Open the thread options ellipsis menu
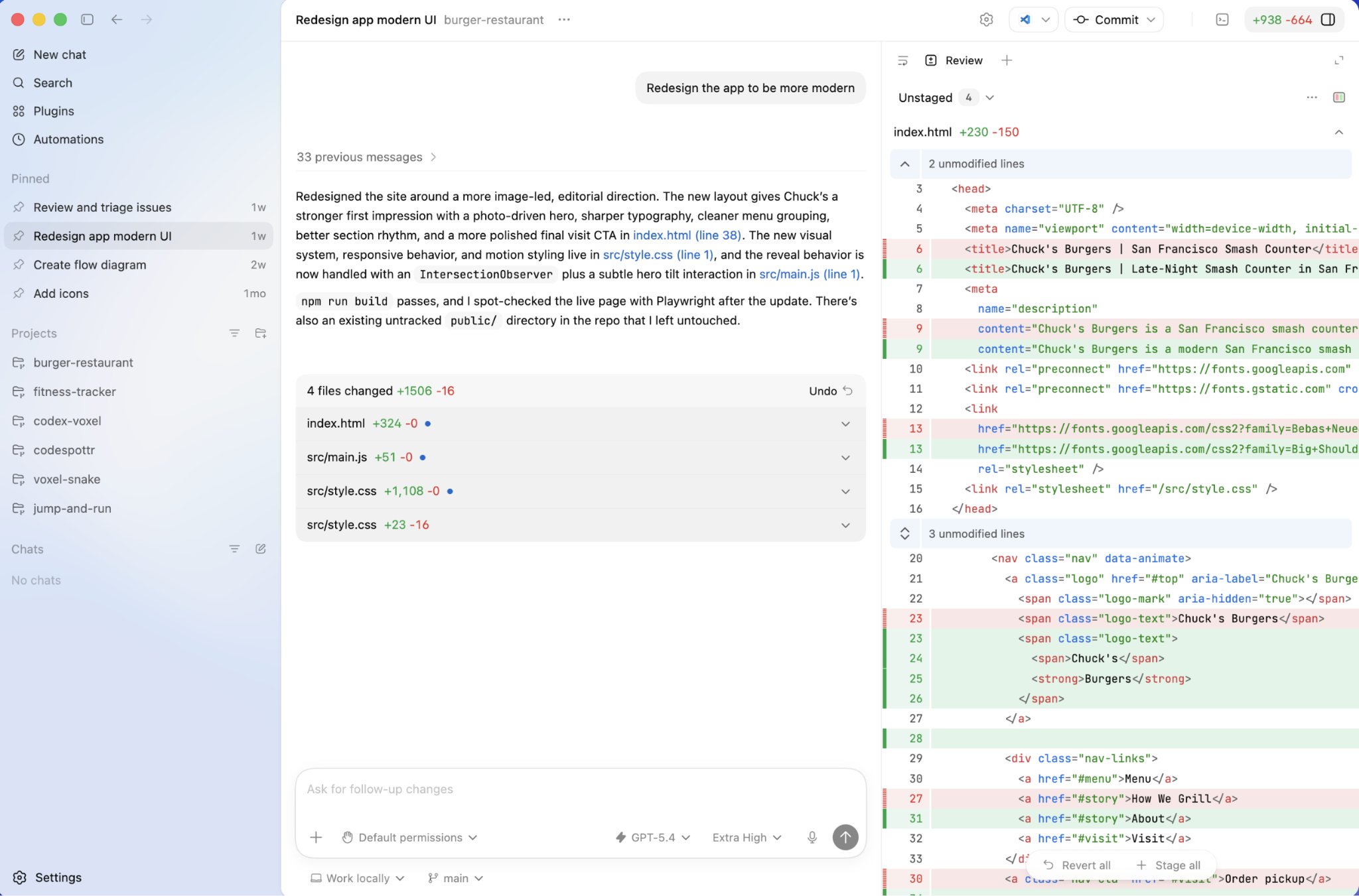This screenshot has width=1359, height=896. (x=564, y=19)
